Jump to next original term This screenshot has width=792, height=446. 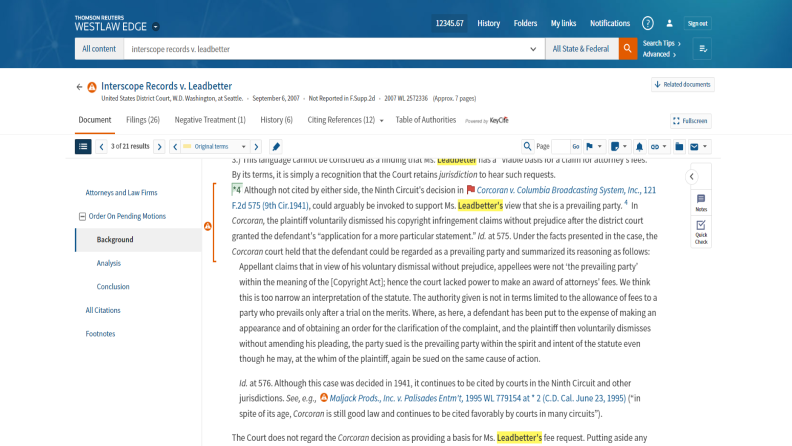[257, 146]
